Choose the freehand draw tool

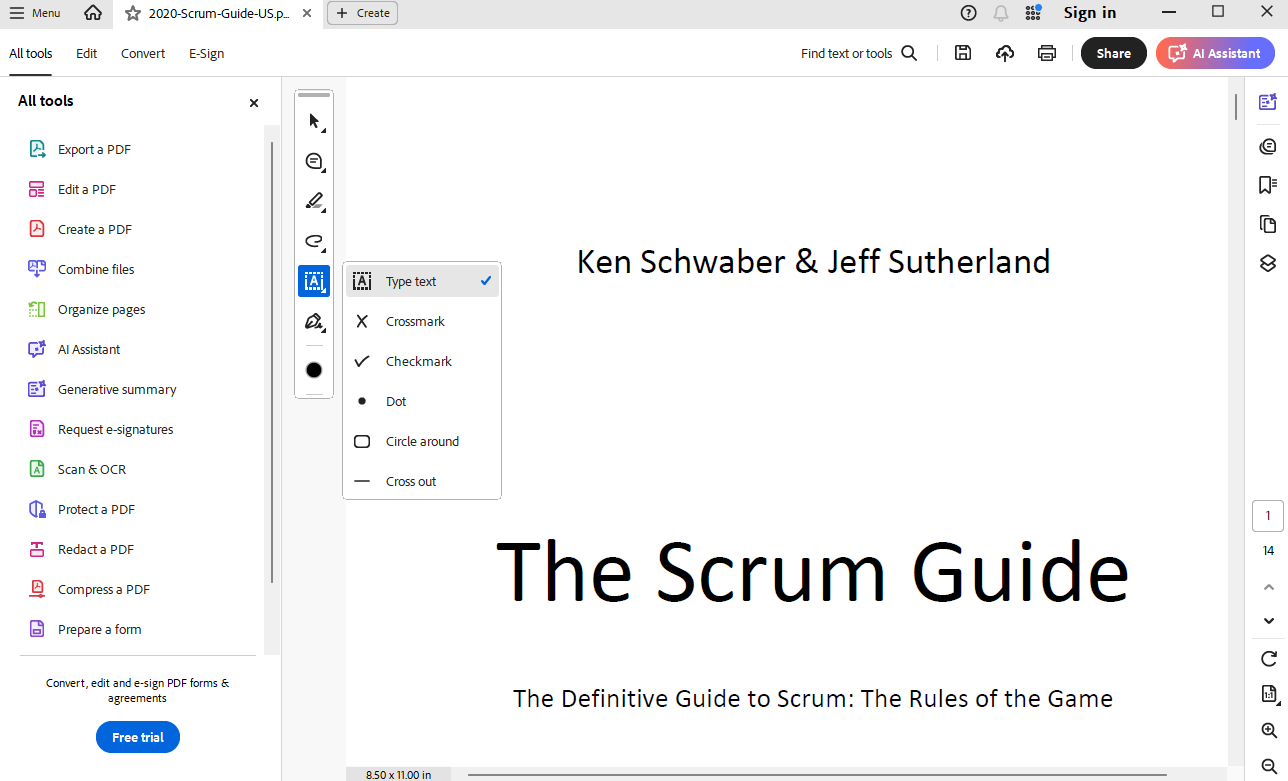(x=314, y=241)
